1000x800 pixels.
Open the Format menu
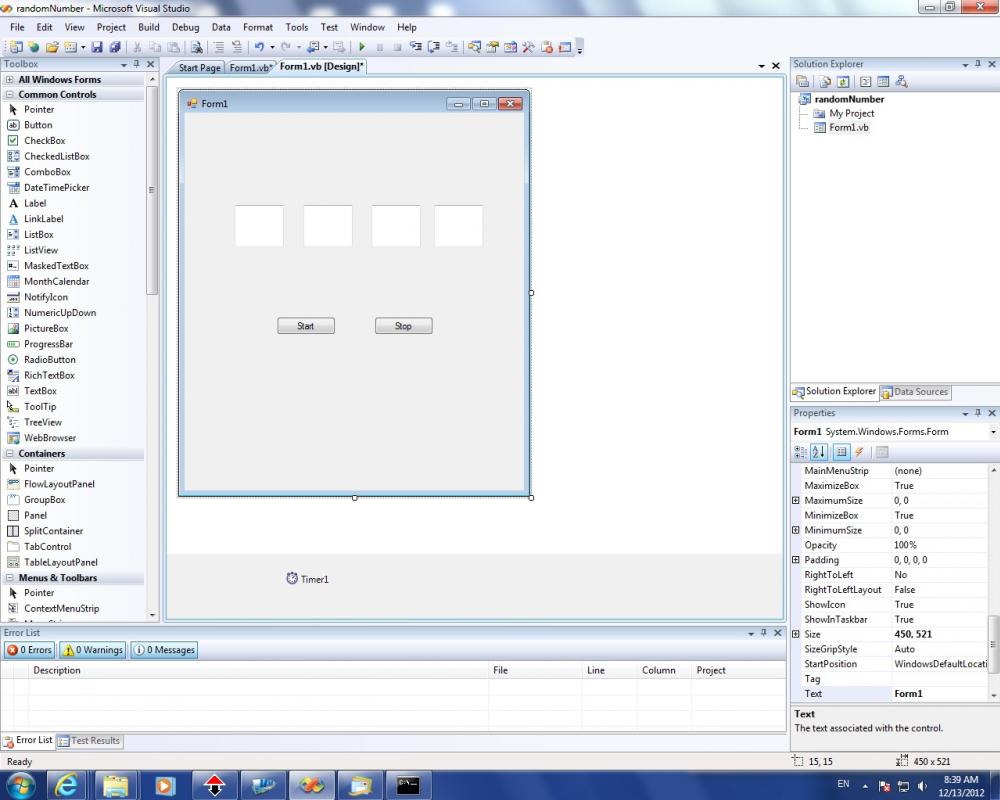(x=258, y=27)
